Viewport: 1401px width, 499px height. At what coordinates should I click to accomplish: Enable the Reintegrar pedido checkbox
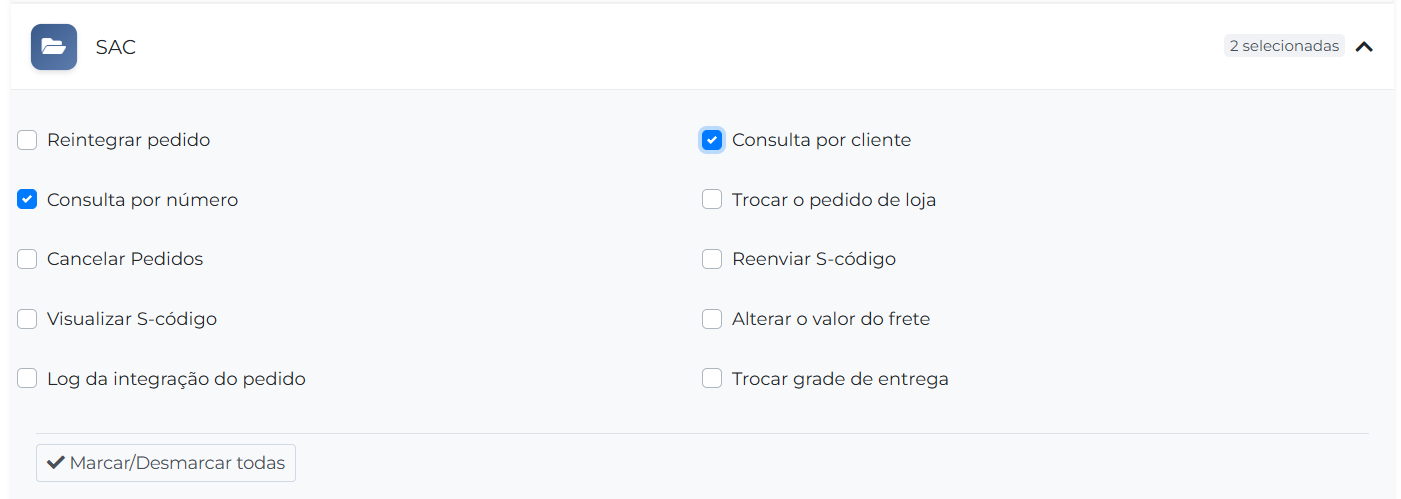click(x=27, y=140)
